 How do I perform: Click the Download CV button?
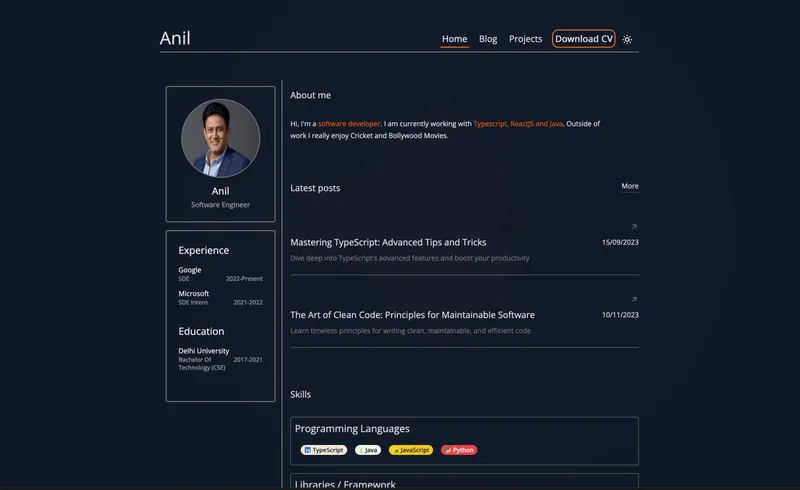[x=584, y=39]
